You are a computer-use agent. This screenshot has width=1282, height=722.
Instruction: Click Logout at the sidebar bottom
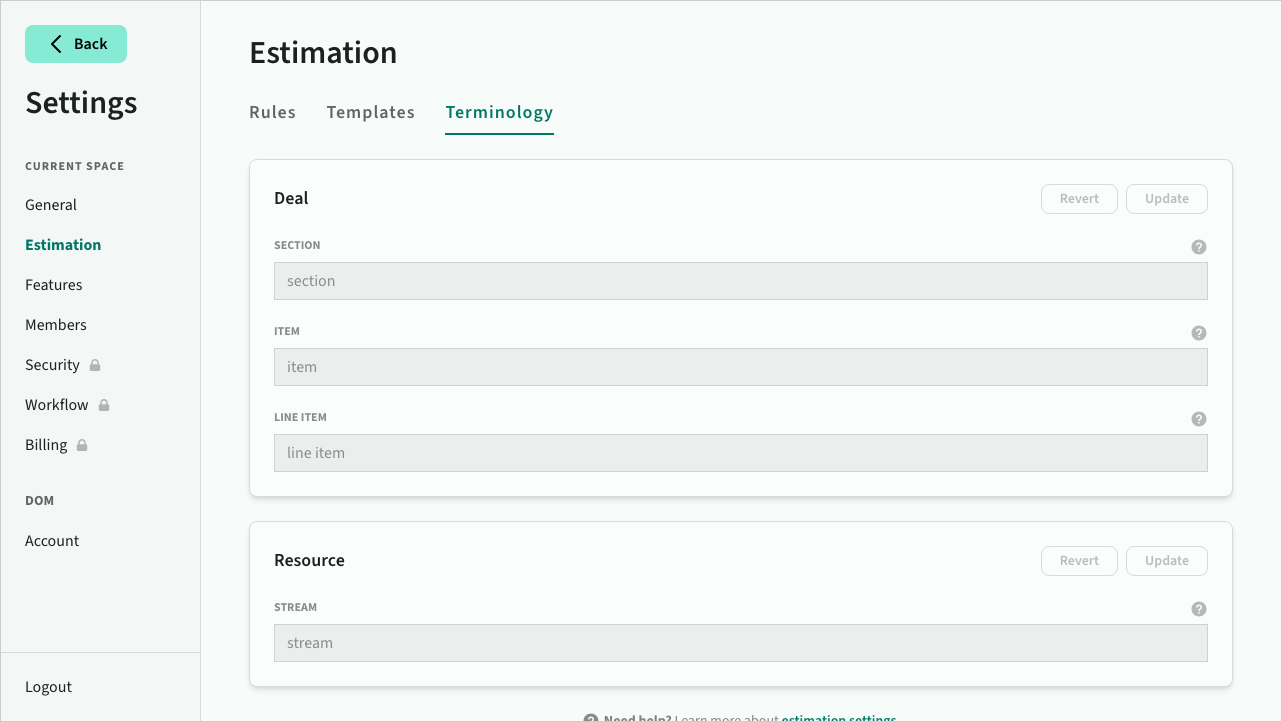tap(49, 687)
